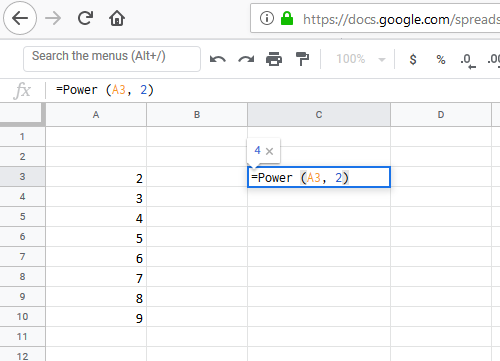Select row 1 header
The width and height of the screenshot is (500, 361).
point(22,137)
